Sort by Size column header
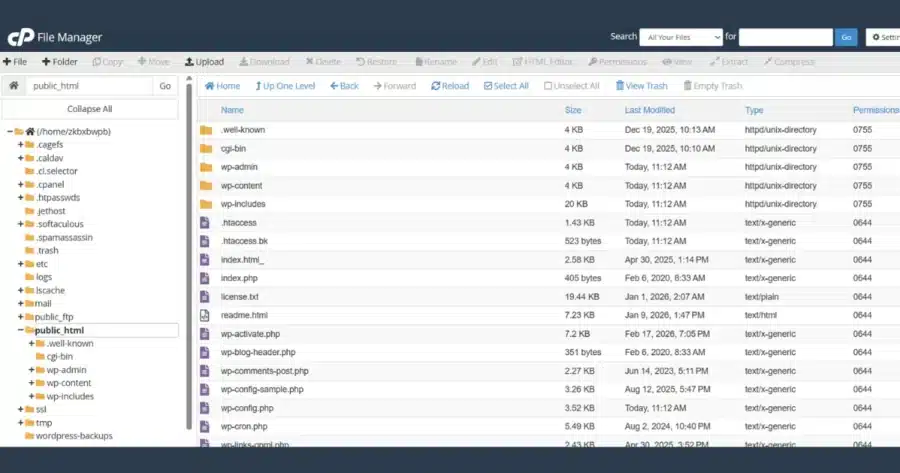Screen dimensions: 900x473 point(573,110)
